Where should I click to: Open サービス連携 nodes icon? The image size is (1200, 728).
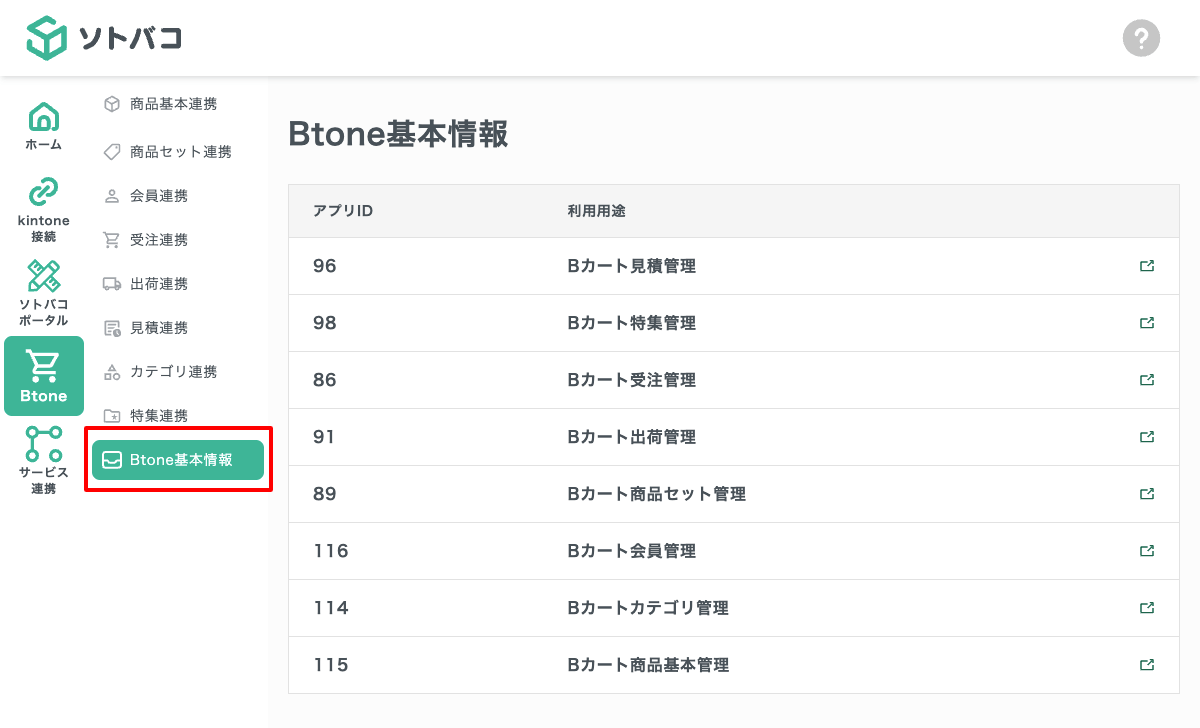[44, 444]
